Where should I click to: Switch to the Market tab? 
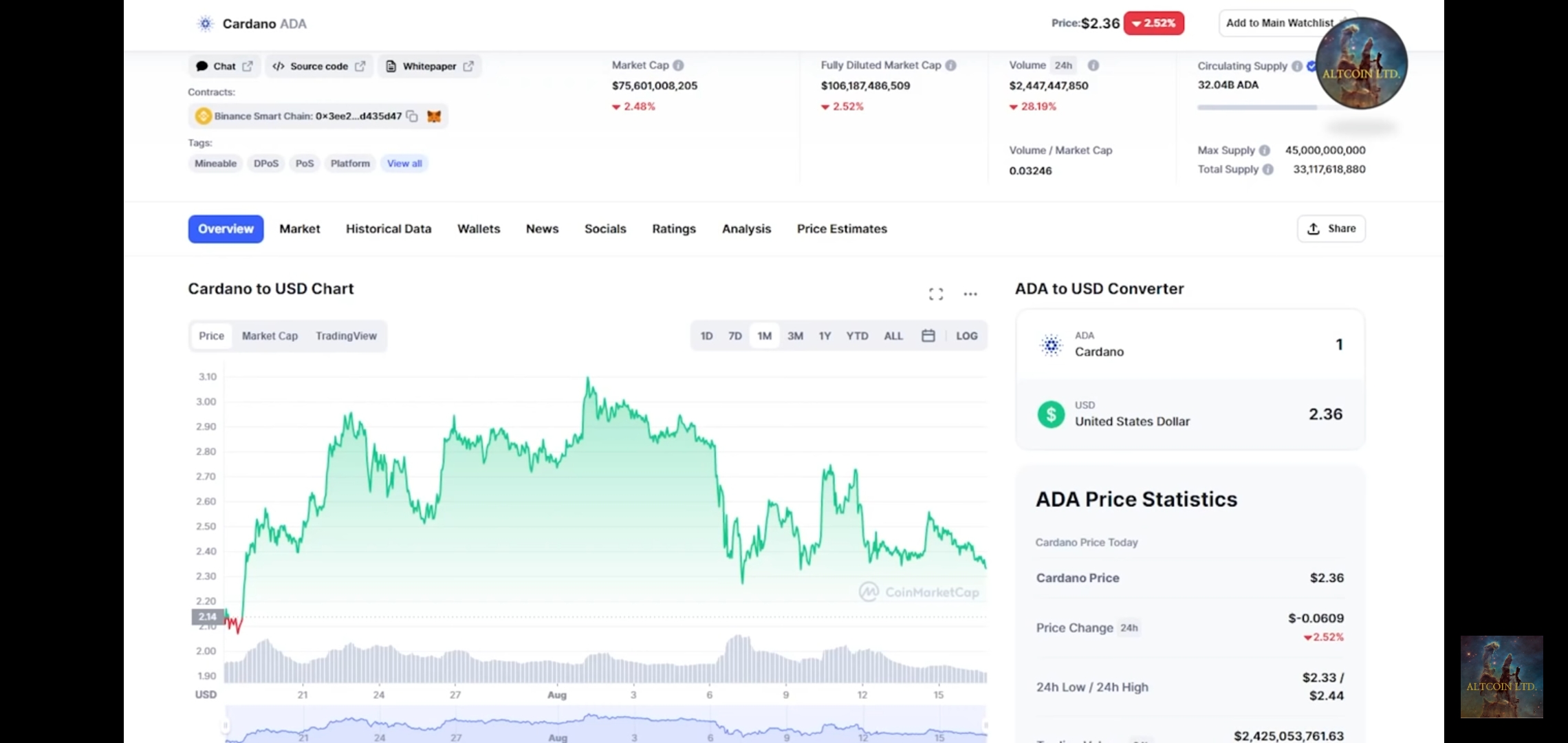300,229
